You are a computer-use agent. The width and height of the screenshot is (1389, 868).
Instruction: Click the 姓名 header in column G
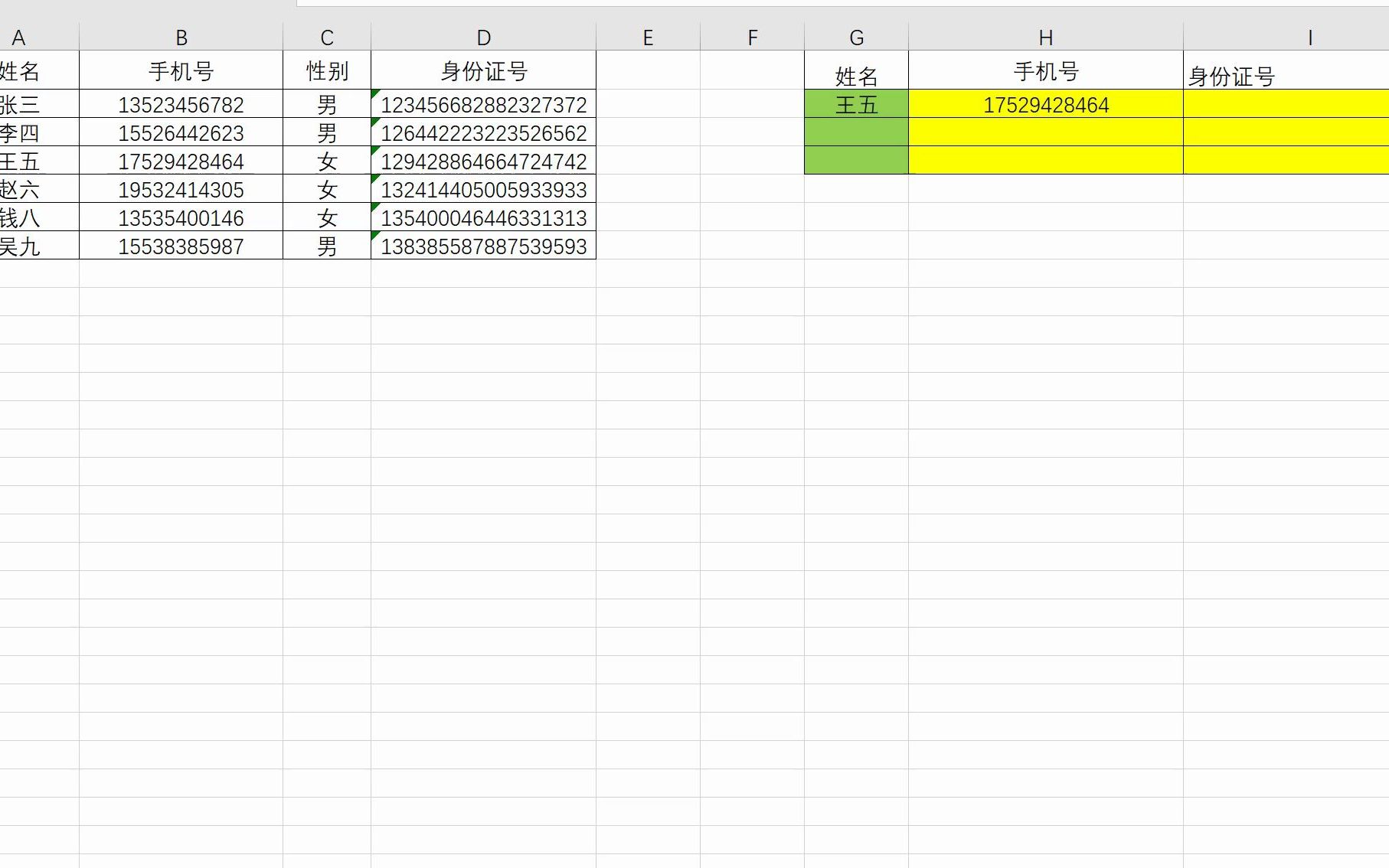click(x=856, y=70)
